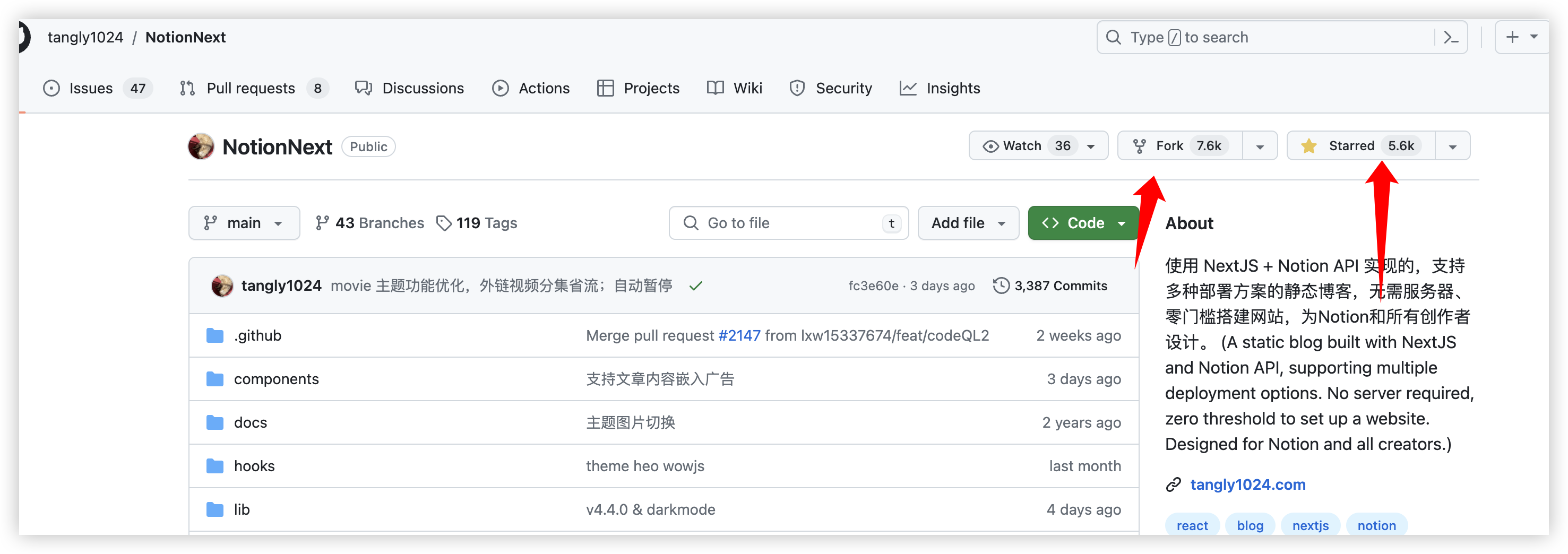Click commit message 'theme heo wowjs'
The image size is (1568, 554).
click(x=644, y=466)
